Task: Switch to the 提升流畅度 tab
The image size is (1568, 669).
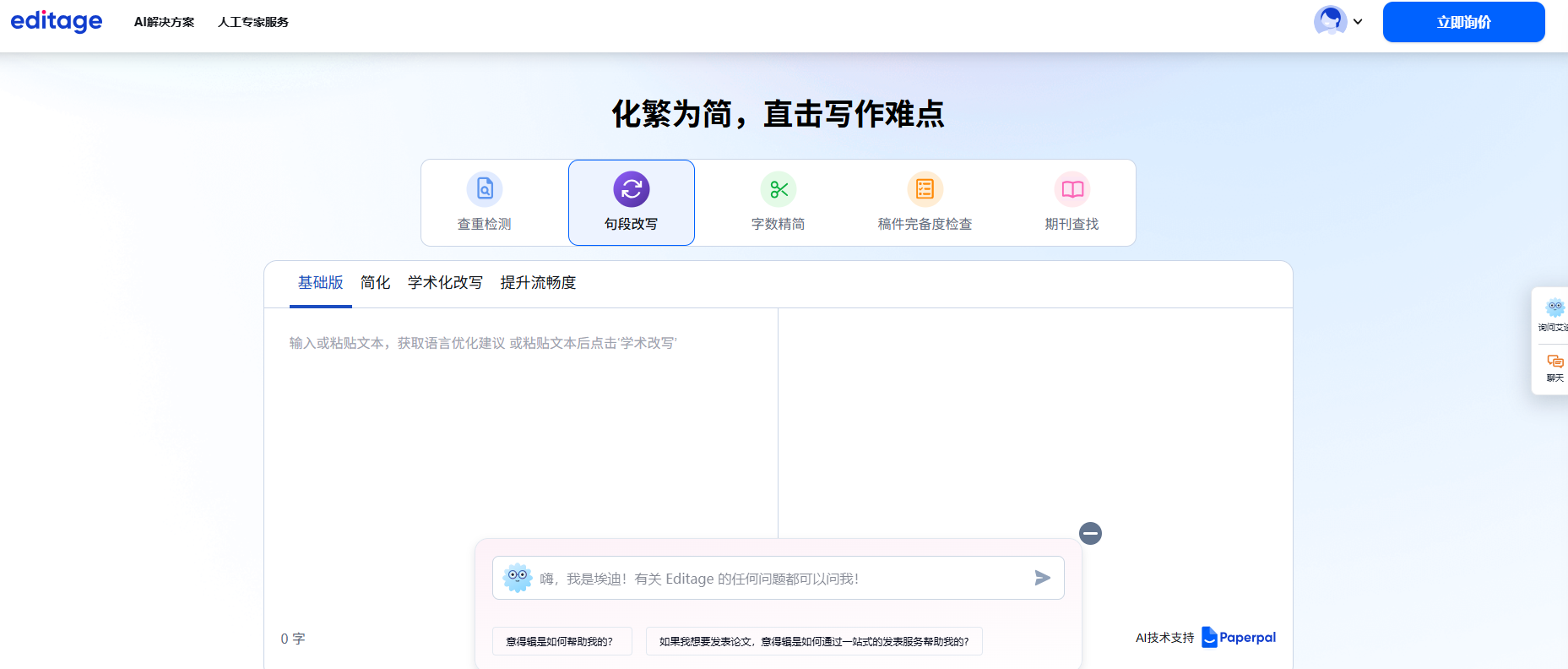Action: pos(538,282)
